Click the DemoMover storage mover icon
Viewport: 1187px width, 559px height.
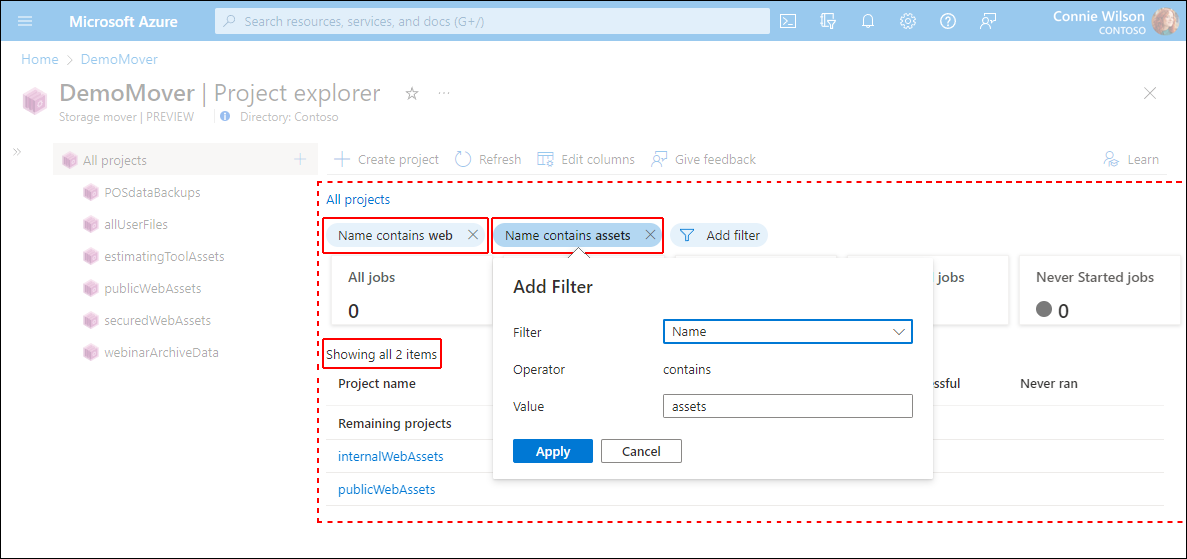(35, 100)
